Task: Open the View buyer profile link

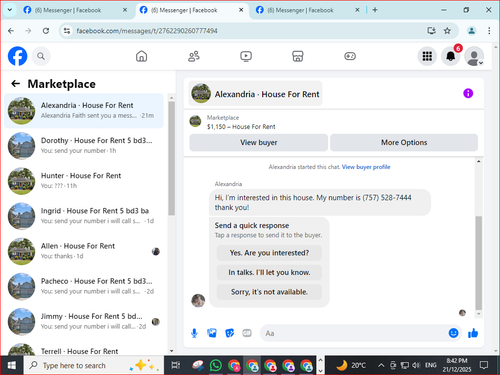Action: [366, 167]
